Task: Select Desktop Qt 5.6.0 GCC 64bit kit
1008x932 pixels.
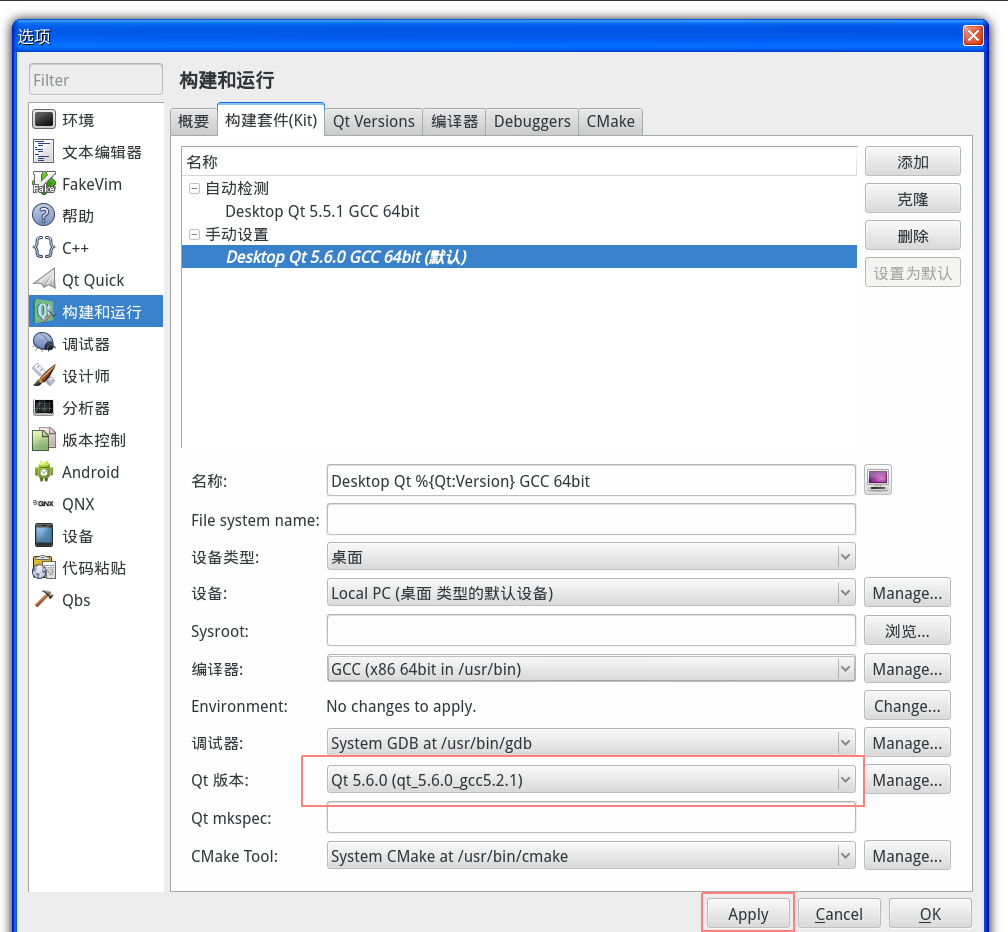Action: [519, 257]
